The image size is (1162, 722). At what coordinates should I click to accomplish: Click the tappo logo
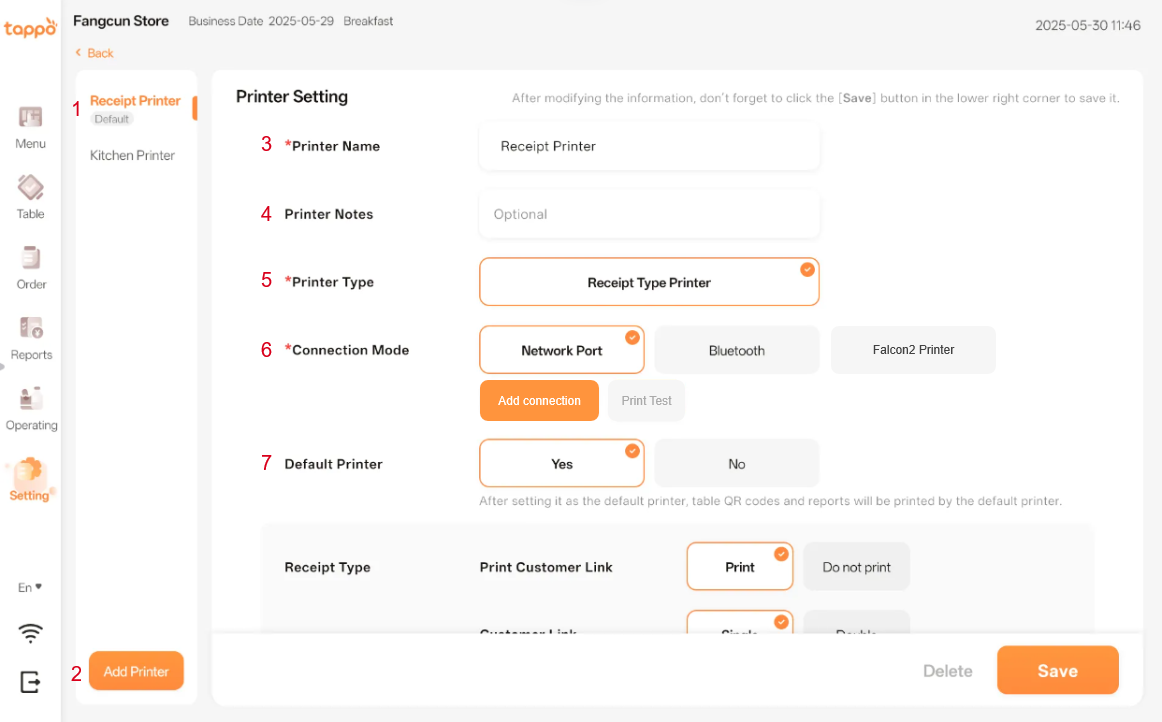[x=30, y=29]
